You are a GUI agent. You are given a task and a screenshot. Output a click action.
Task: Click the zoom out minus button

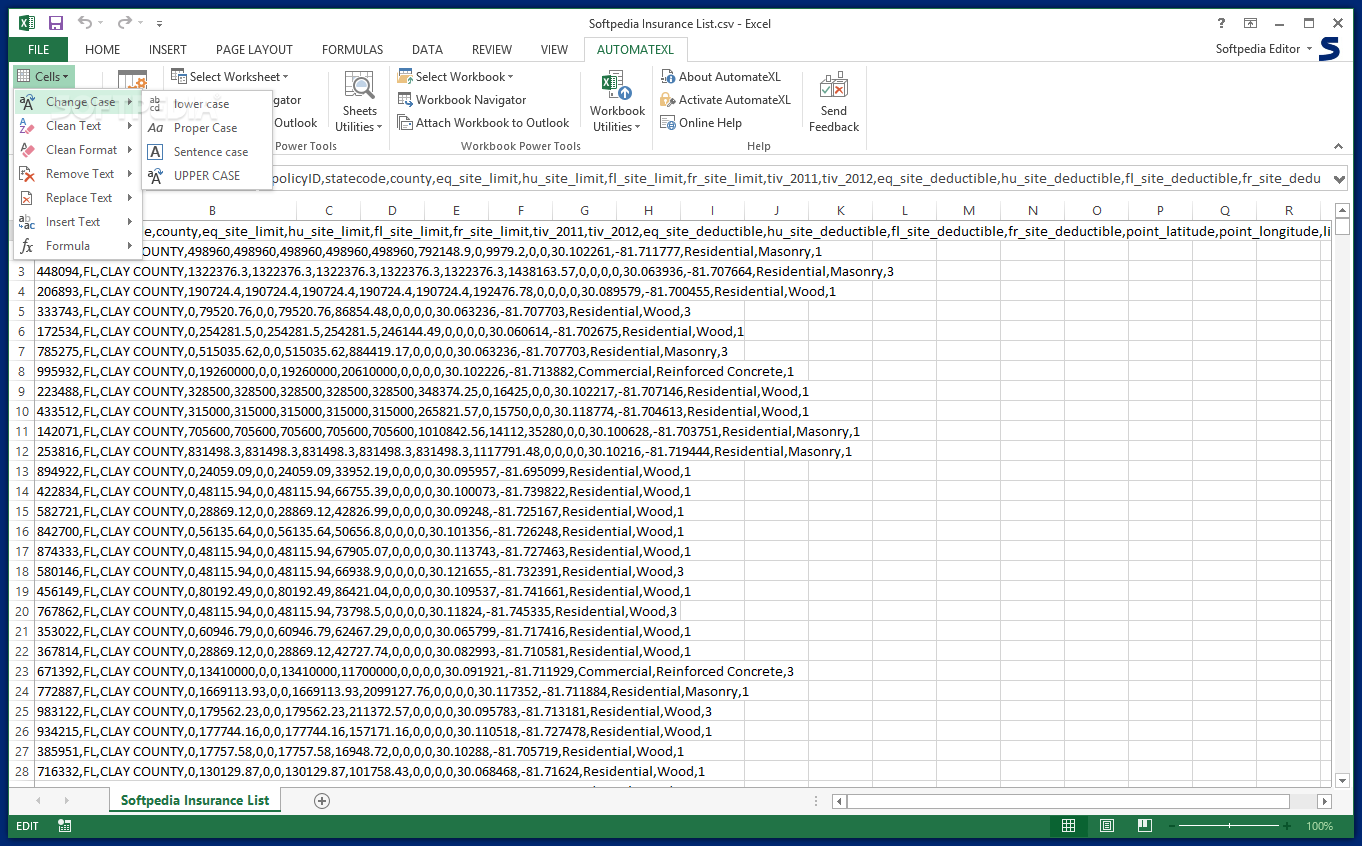tap(1171, 826)
